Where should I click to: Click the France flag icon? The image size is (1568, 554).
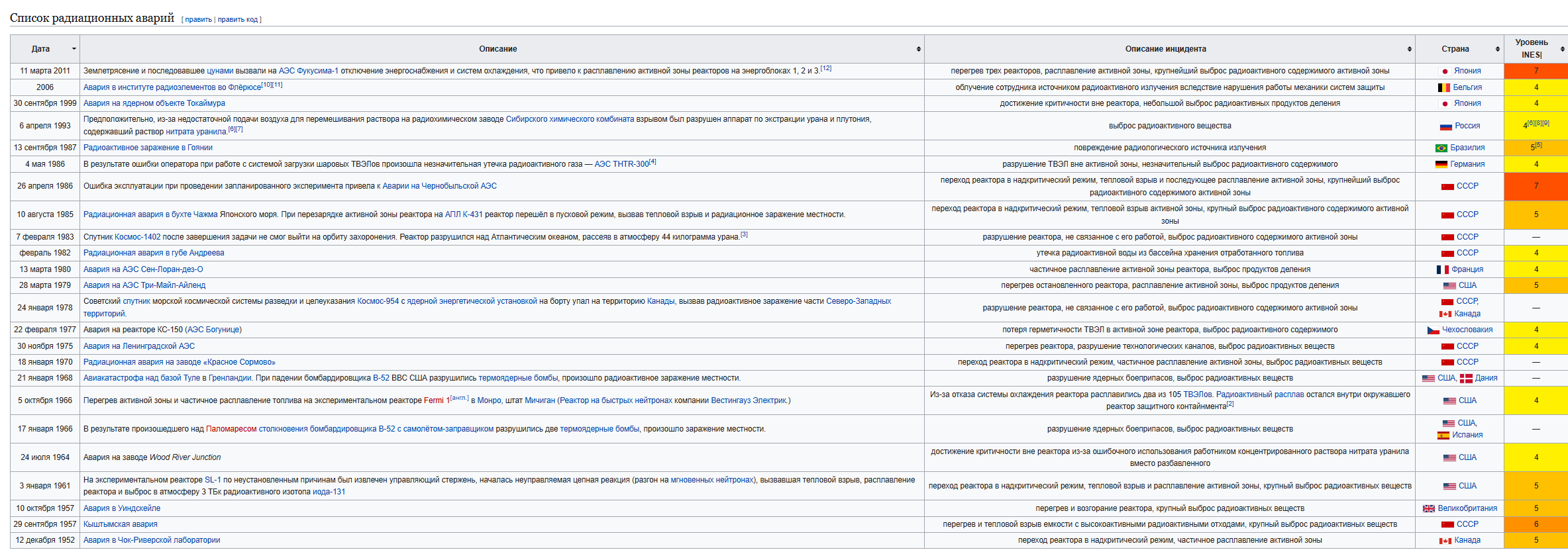(1443, 269)
